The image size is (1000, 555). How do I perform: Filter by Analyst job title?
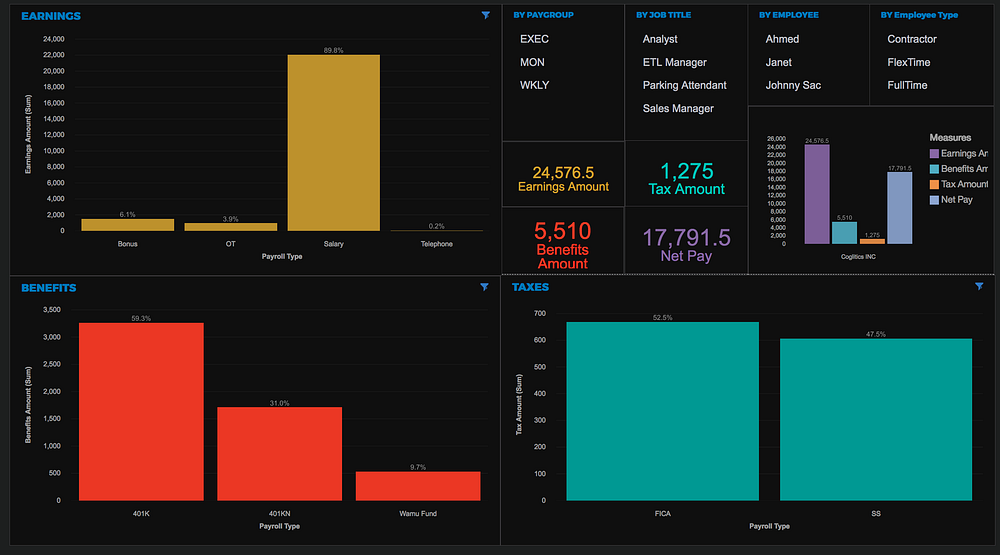[660, 39]
